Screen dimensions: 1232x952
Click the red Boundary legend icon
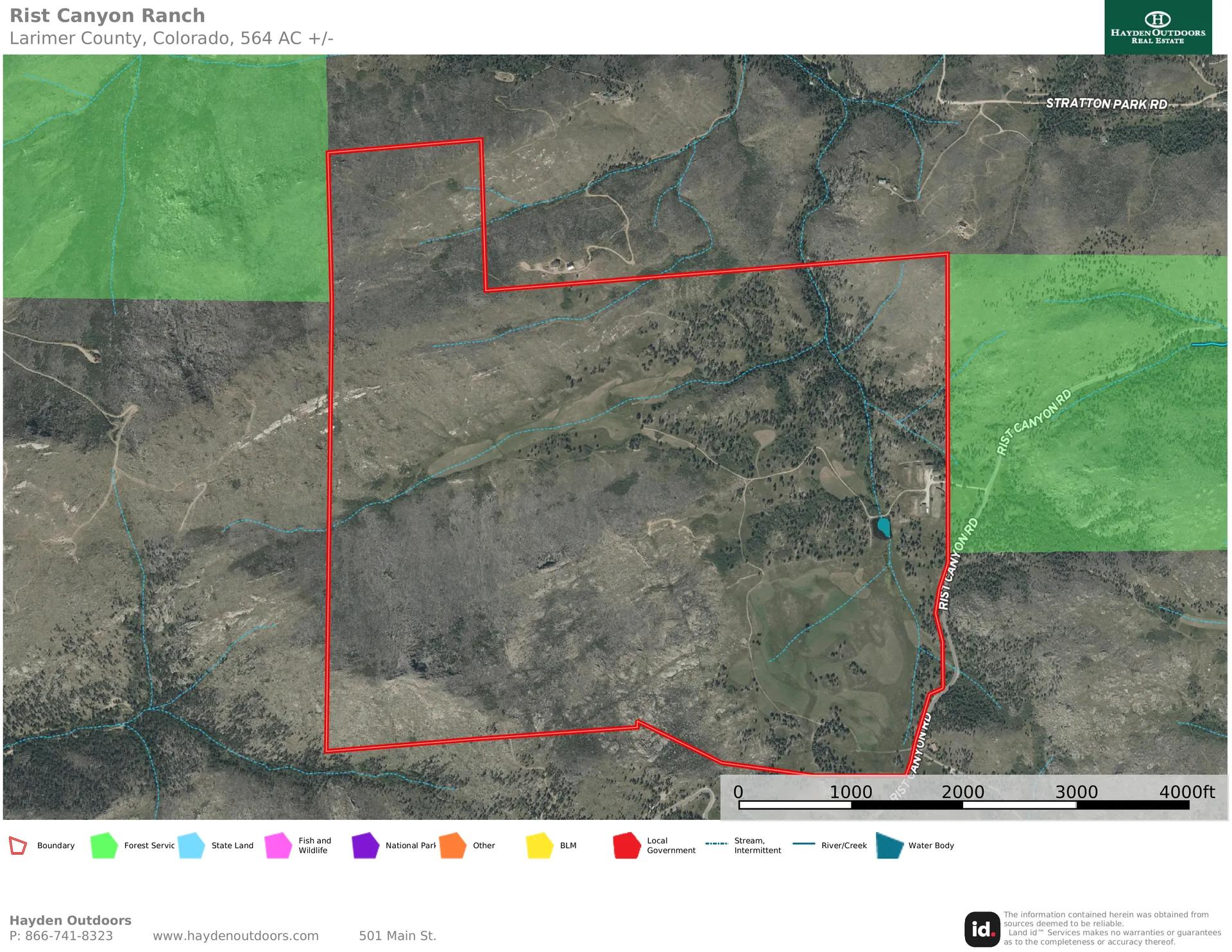coord(19,846)
